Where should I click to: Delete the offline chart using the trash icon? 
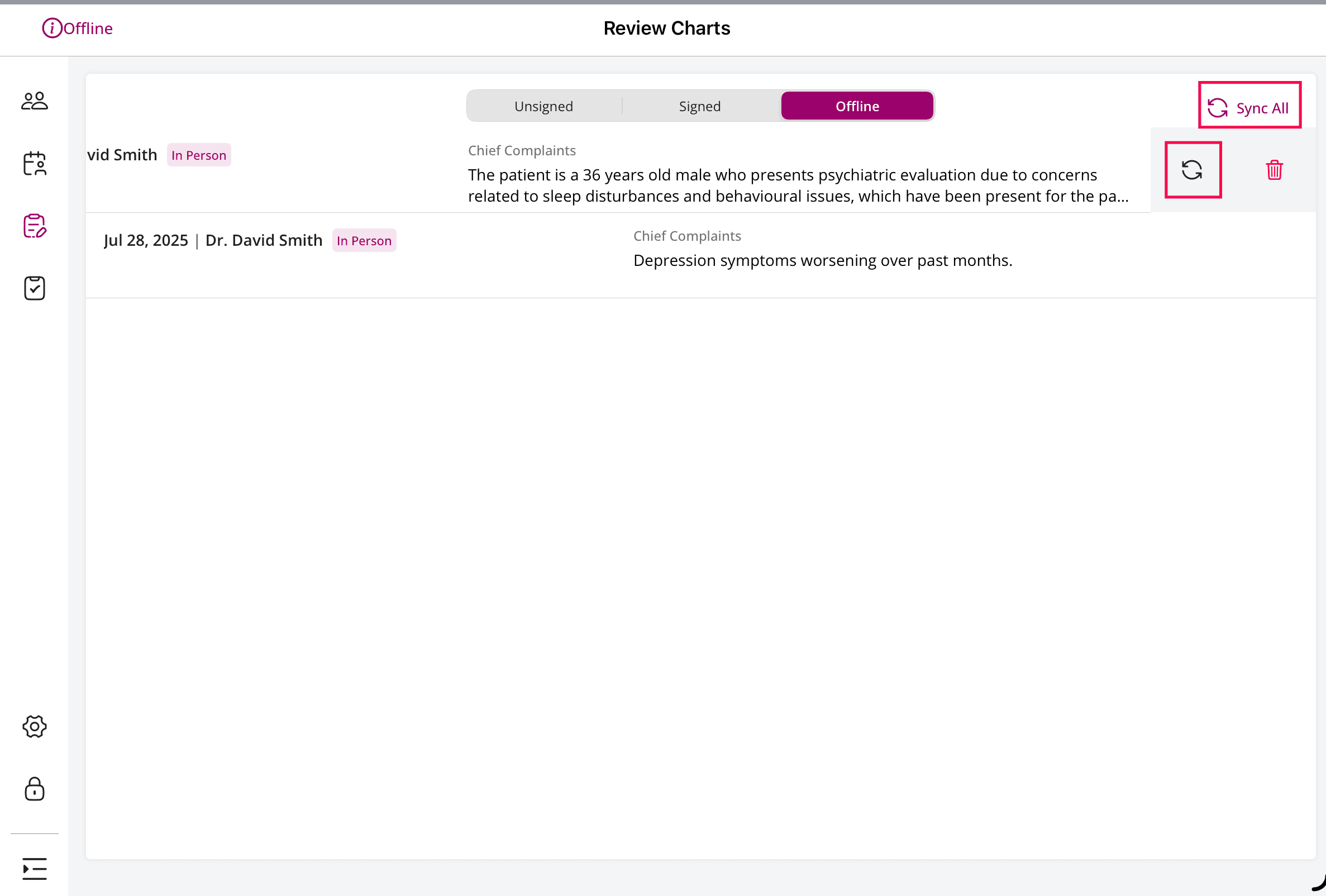pos(1275,169)
